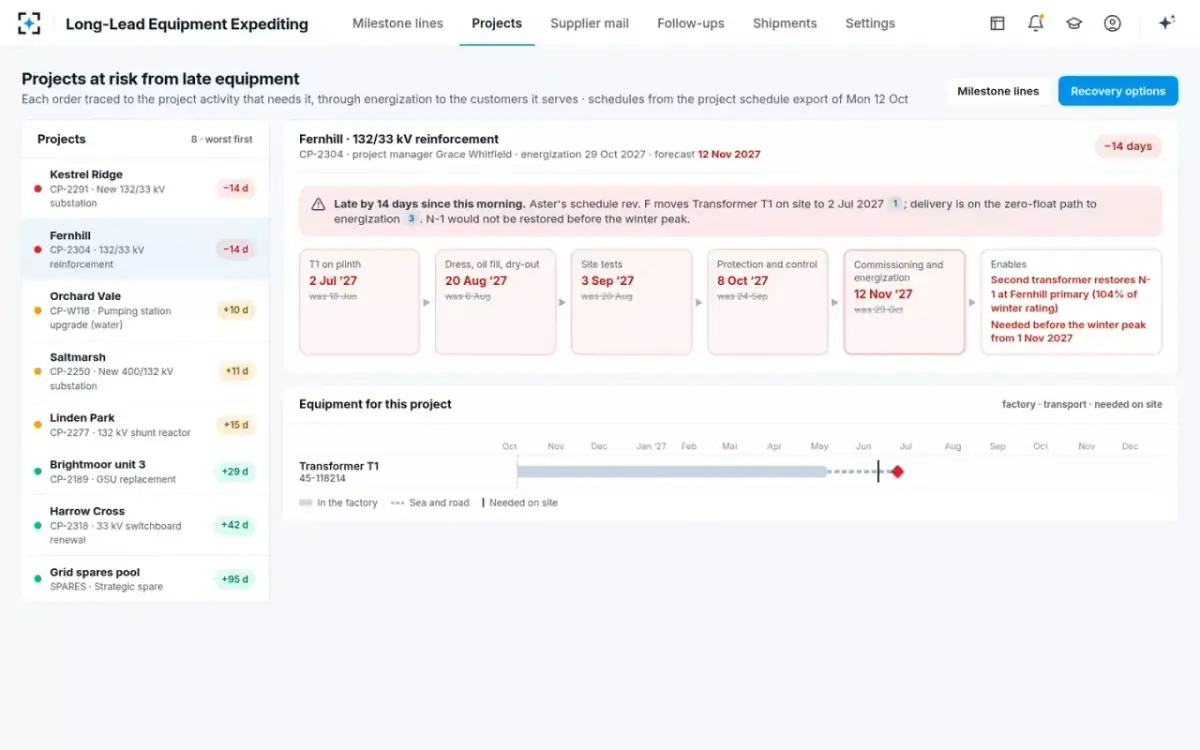Click the "−14 days" badge in Fernhill header
Image resolution: width=1200 pixels, height=750 pixels.
(1128, 146)
